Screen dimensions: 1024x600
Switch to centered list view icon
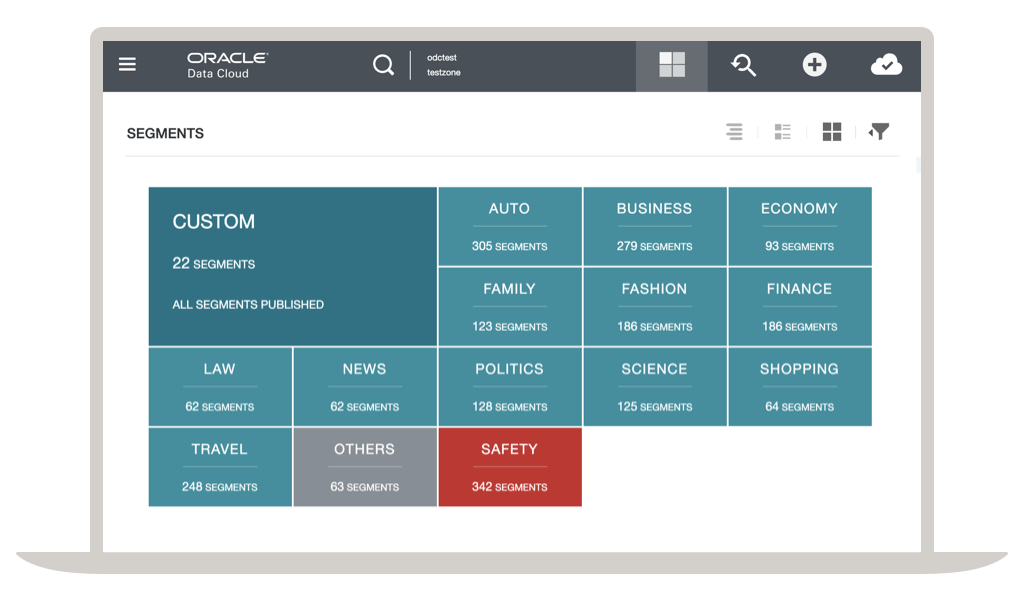click(734, 131)
